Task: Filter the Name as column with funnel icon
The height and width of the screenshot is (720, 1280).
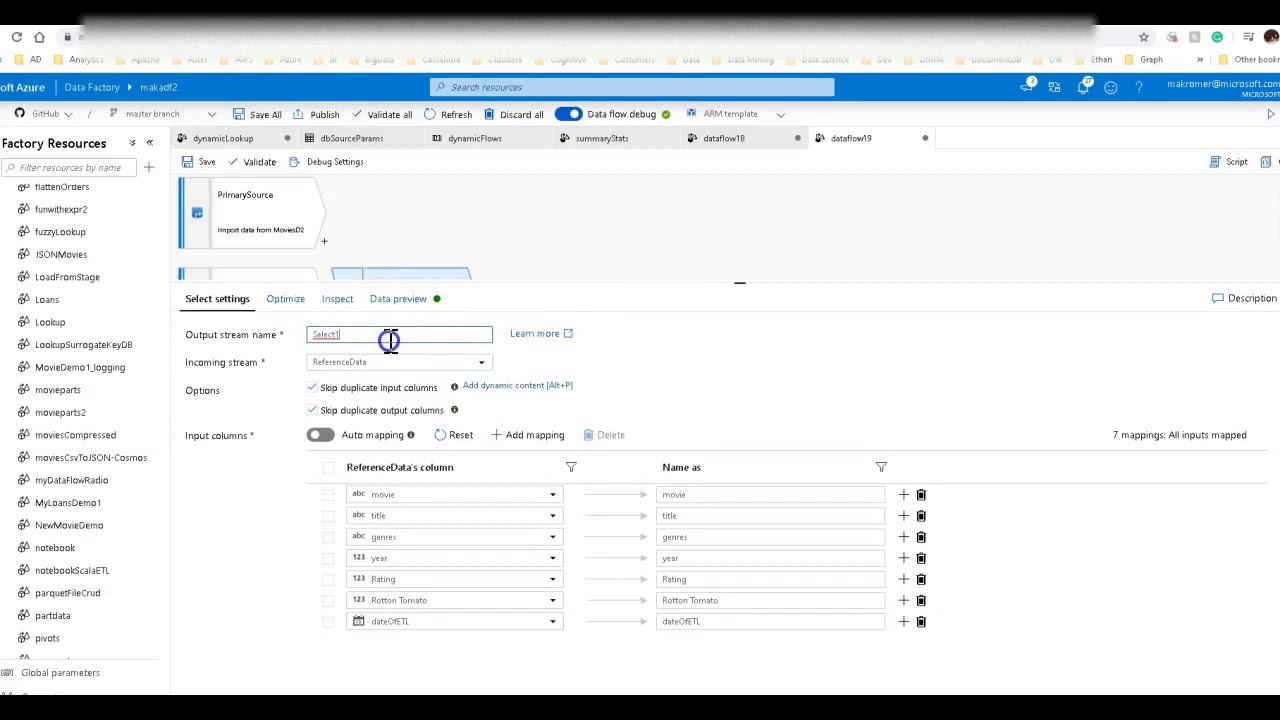Action: point(881,467)
